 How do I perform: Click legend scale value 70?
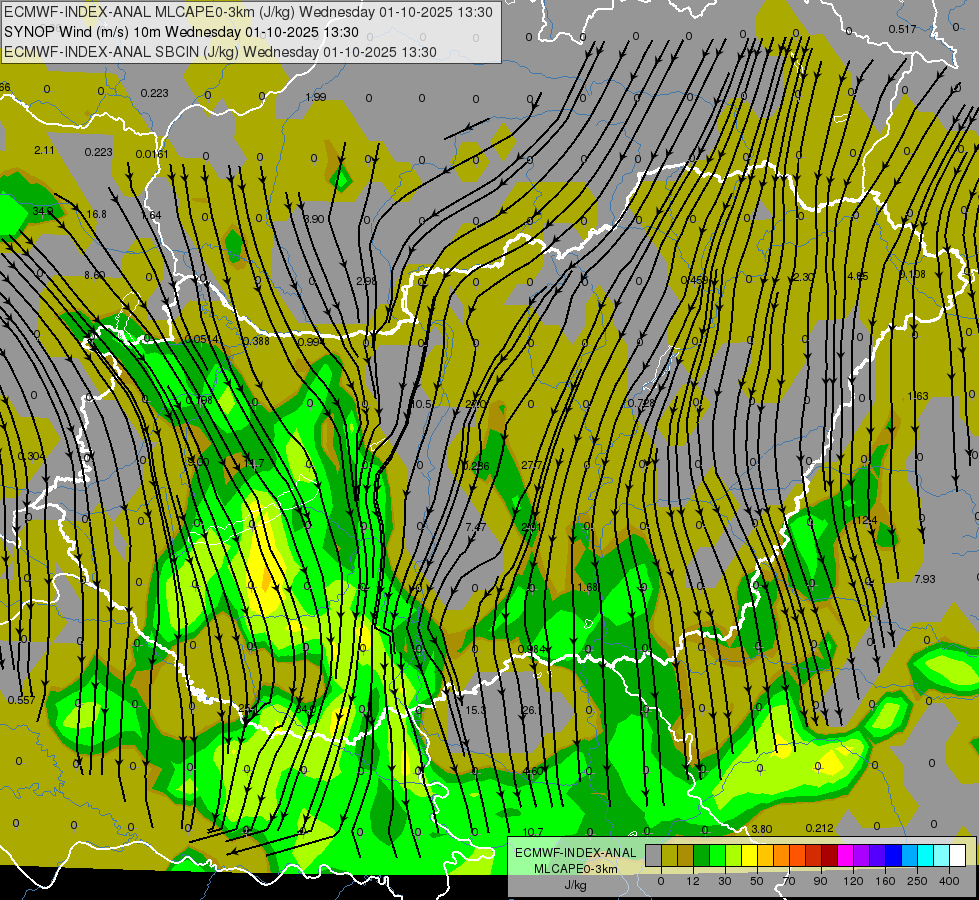point(789,881)
